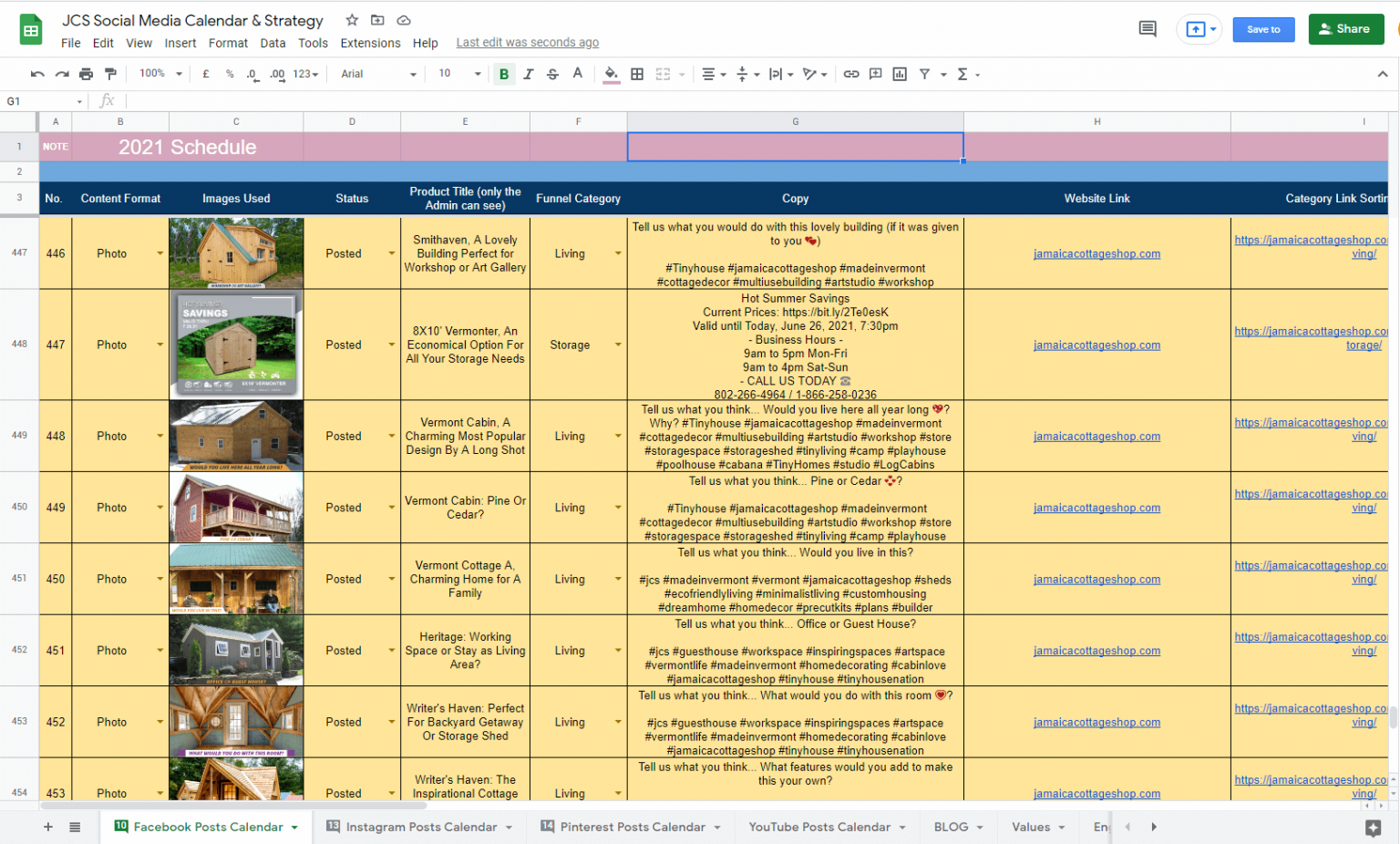Toggle italic formatting
1400x844 pixels.
pyautogui.click(x=528, y=74)
